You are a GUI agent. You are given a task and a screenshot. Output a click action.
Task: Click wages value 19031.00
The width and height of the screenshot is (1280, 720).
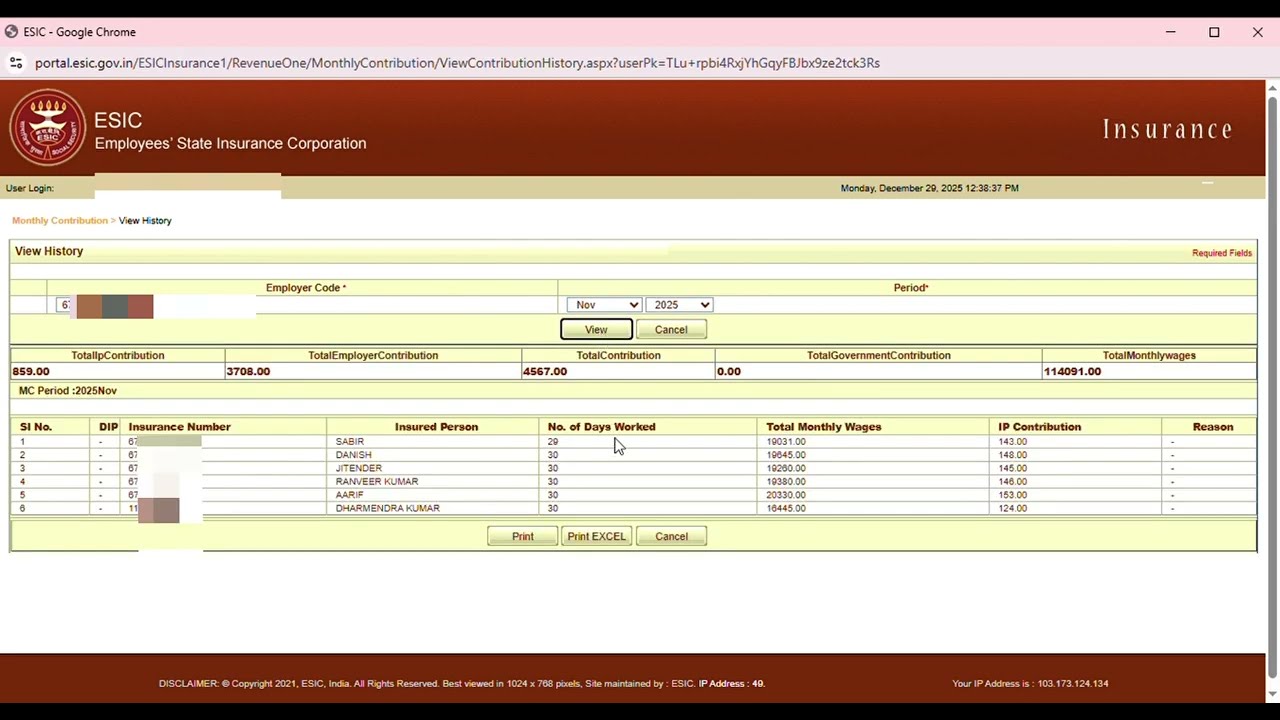point(786,441)
